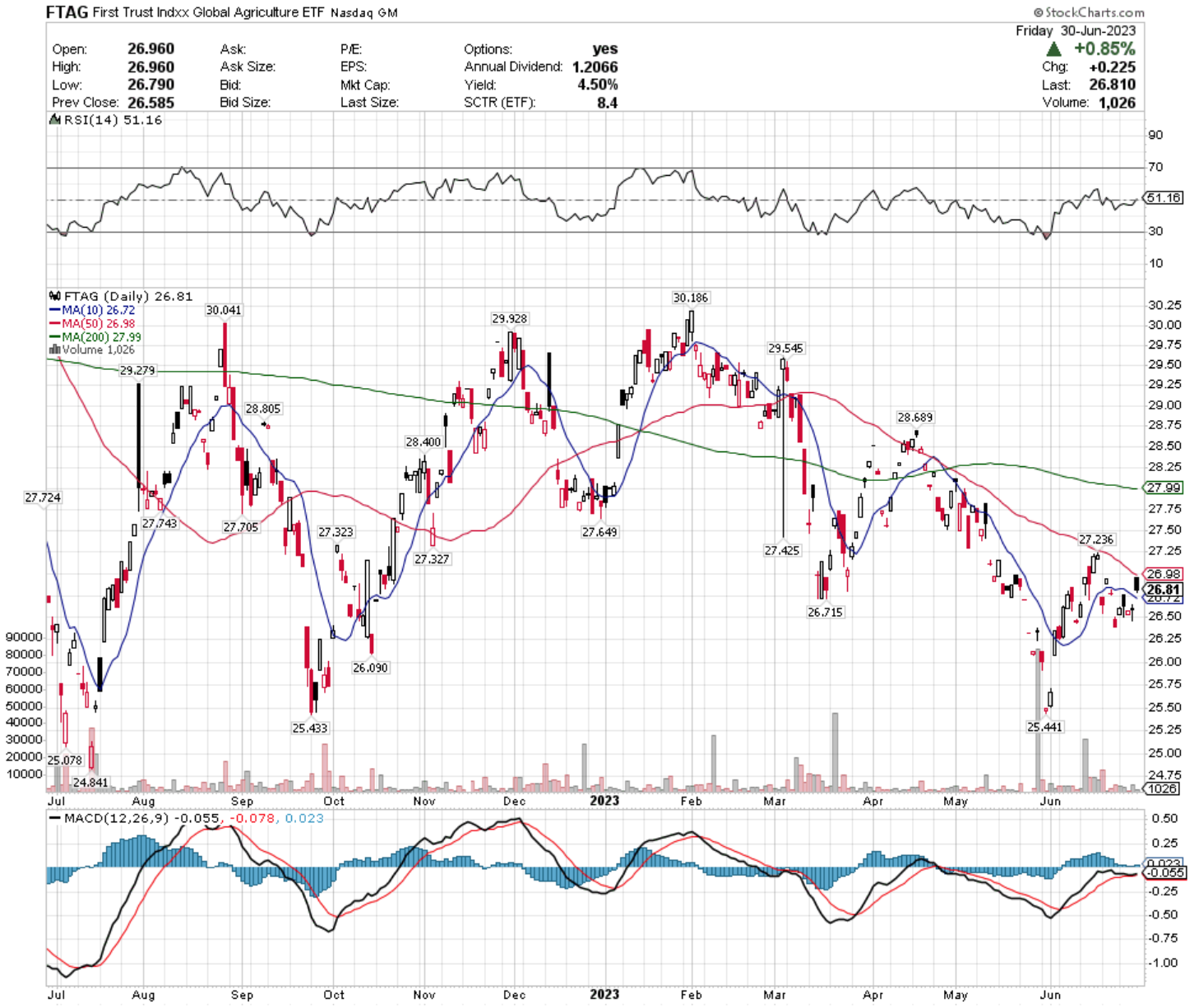
Task: Click the red MA(50) legend line
Action: click(55, 324)
